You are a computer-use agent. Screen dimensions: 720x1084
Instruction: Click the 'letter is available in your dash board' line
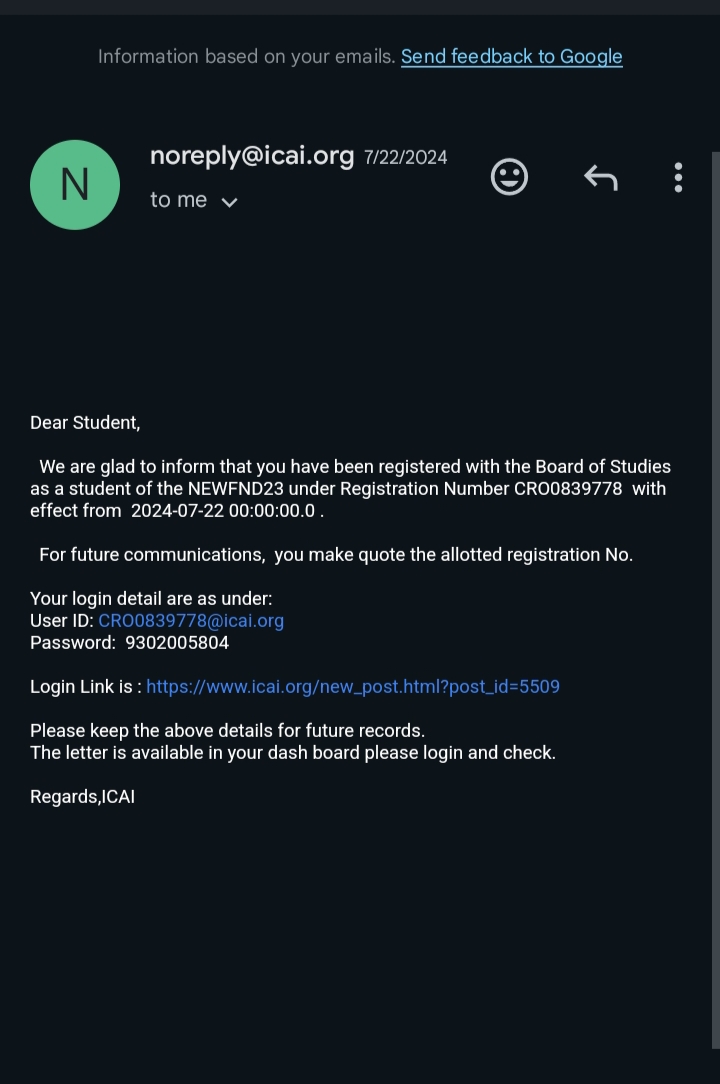click(x=292, y=753)
